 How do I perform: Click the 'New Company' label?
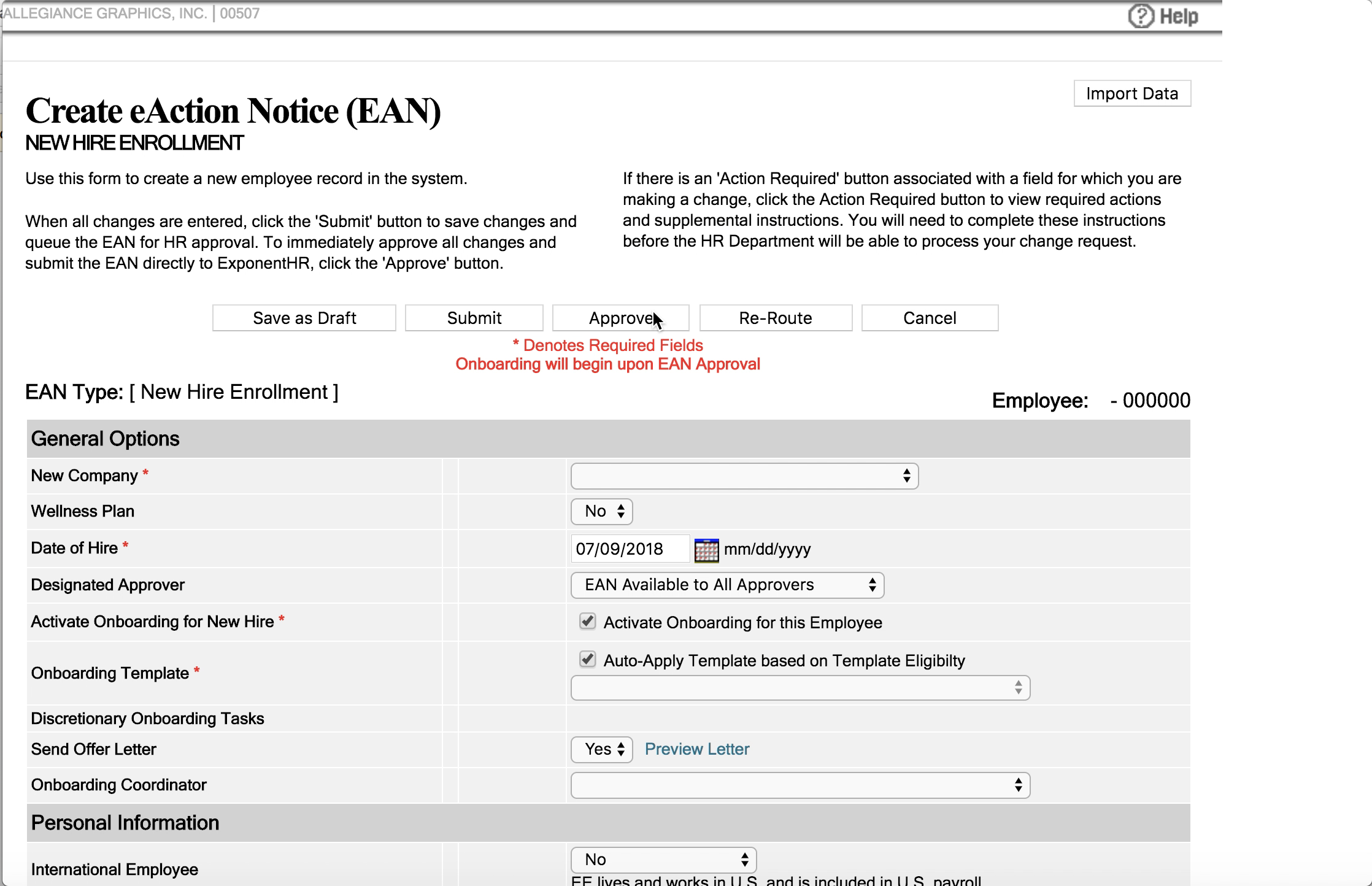click(x=84, y=476)
